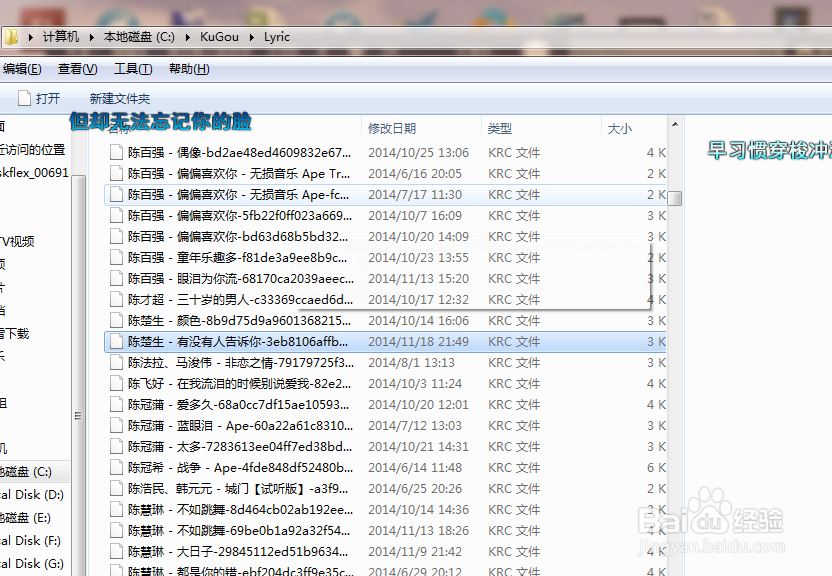
Task: Select file icon of 陈百强 - 童年乐趣多
Action: pos(116,258)
